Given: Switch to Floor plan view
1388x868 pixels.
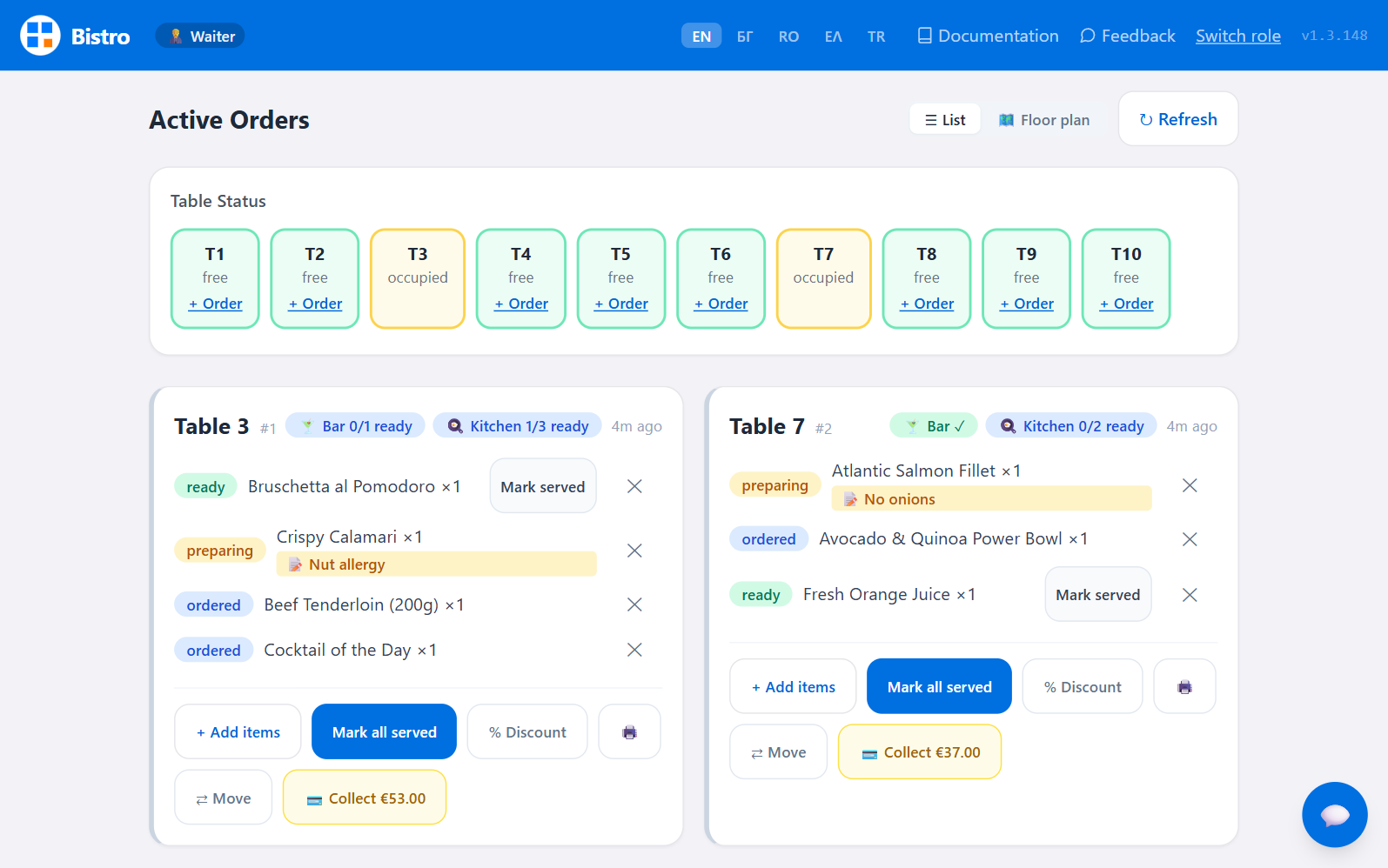Looking at the screenshot, I should tap(1044, 120).
